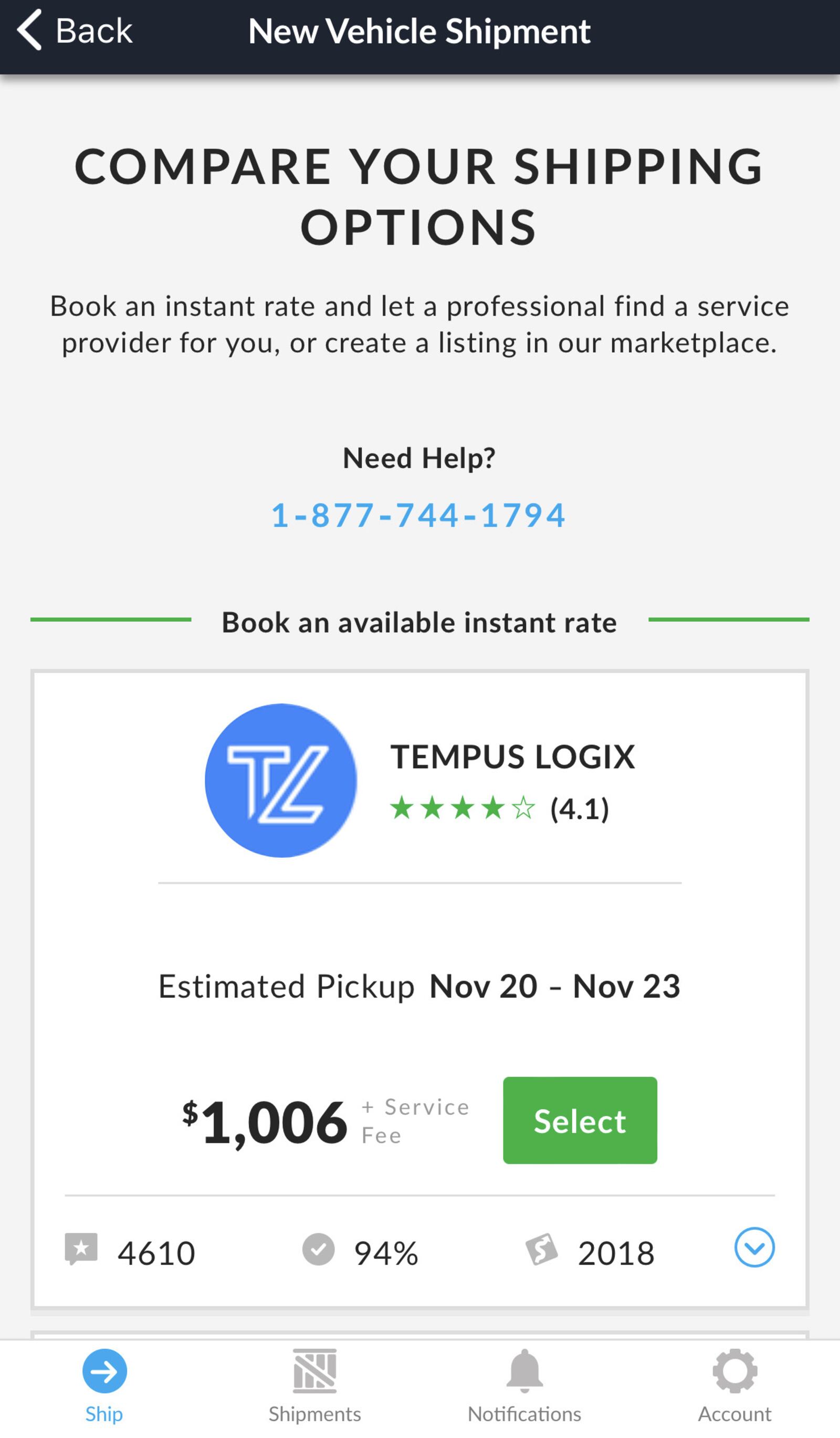Viewport: 840px width, 1438px height.
Task: Tap the Account gear icon
Action: [x=734, y=1371]
